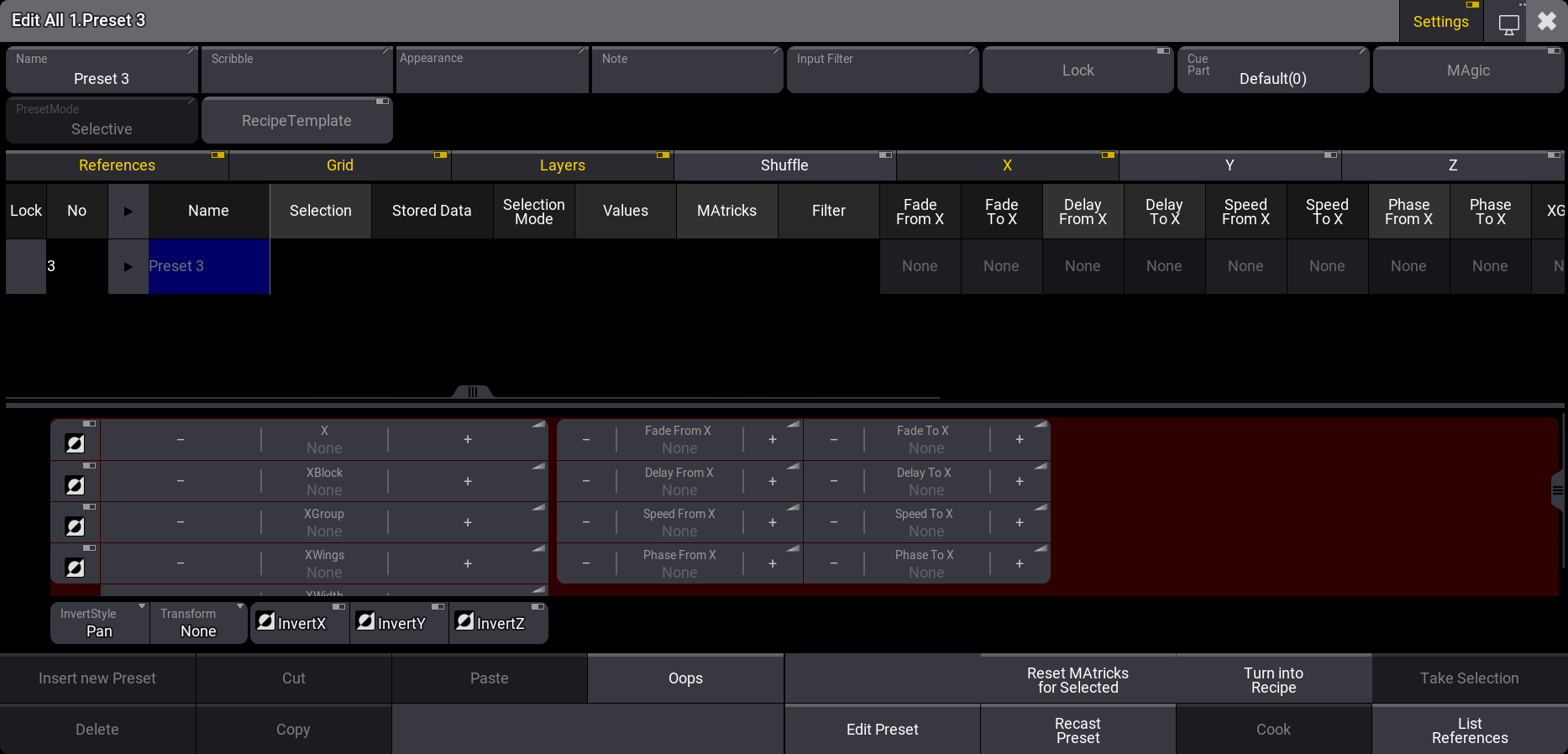Click the Turn into Recipe button
The height and width of the screenshot is (754, 1568).
pyautogui.click(x=1273, y=679)
